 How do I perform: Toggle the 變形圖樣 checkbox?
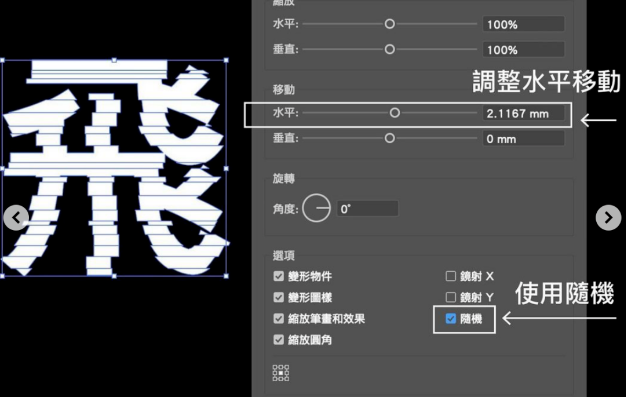(x=279, y=297)
